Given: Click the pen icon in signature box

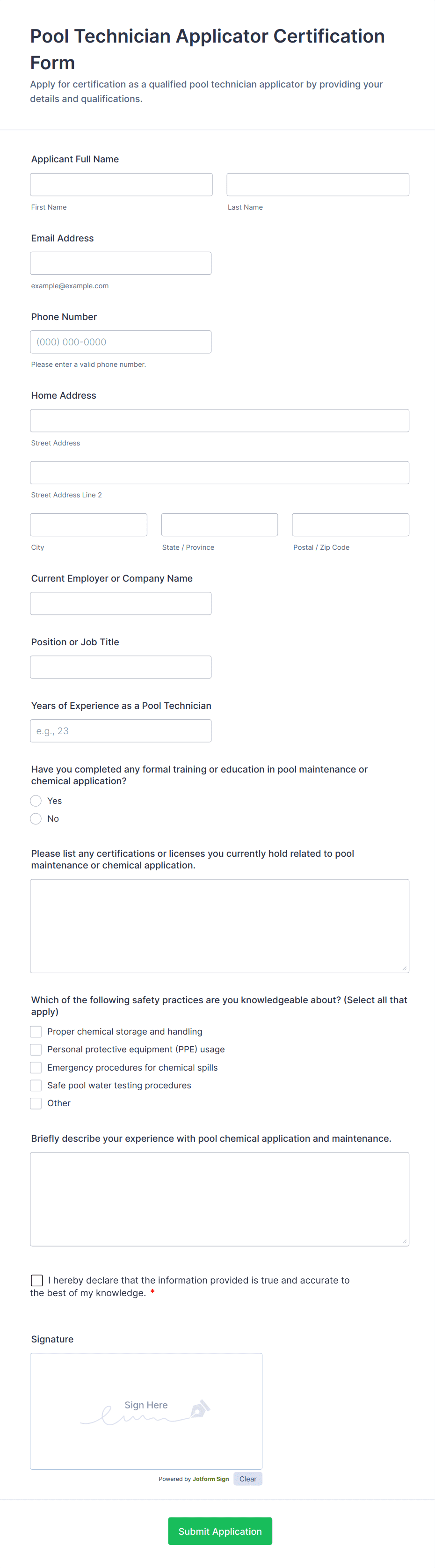Looking at the screenshot, I should point(200,1408).
